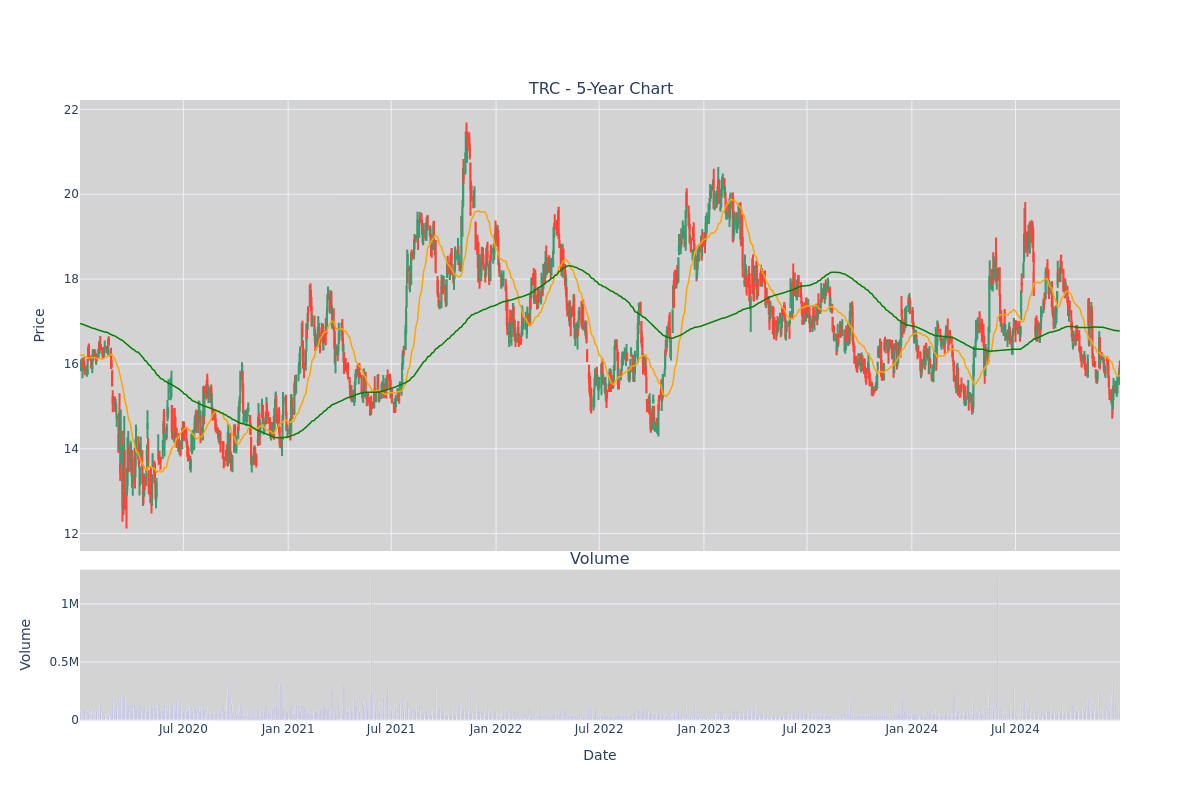1200x800 pixels.
Task: Click the 'Jan 2021' date tick label
Action: click(288, 729)
